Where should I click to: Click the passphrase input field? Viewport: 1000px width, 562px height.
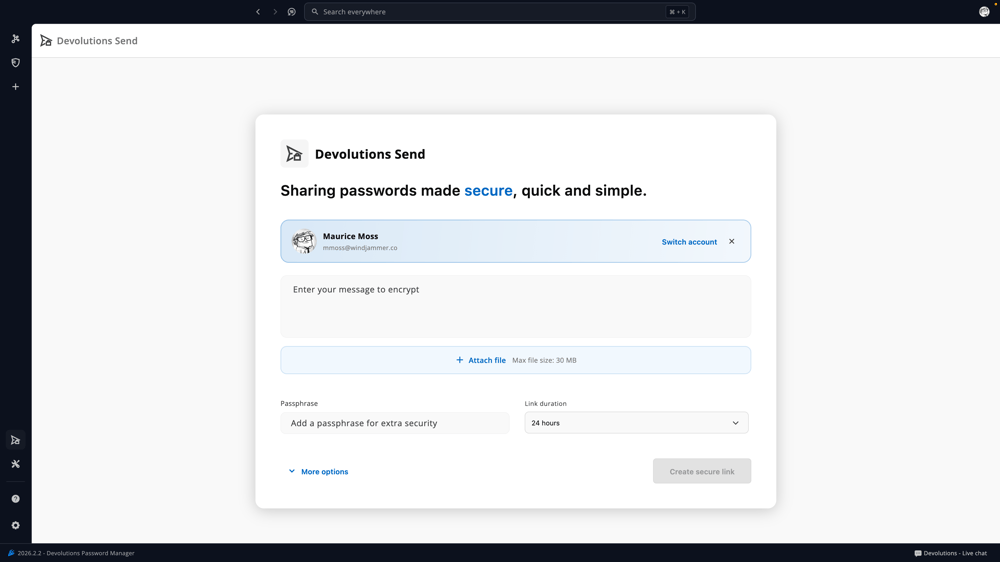pyautogui.click(x=395, y=423)
